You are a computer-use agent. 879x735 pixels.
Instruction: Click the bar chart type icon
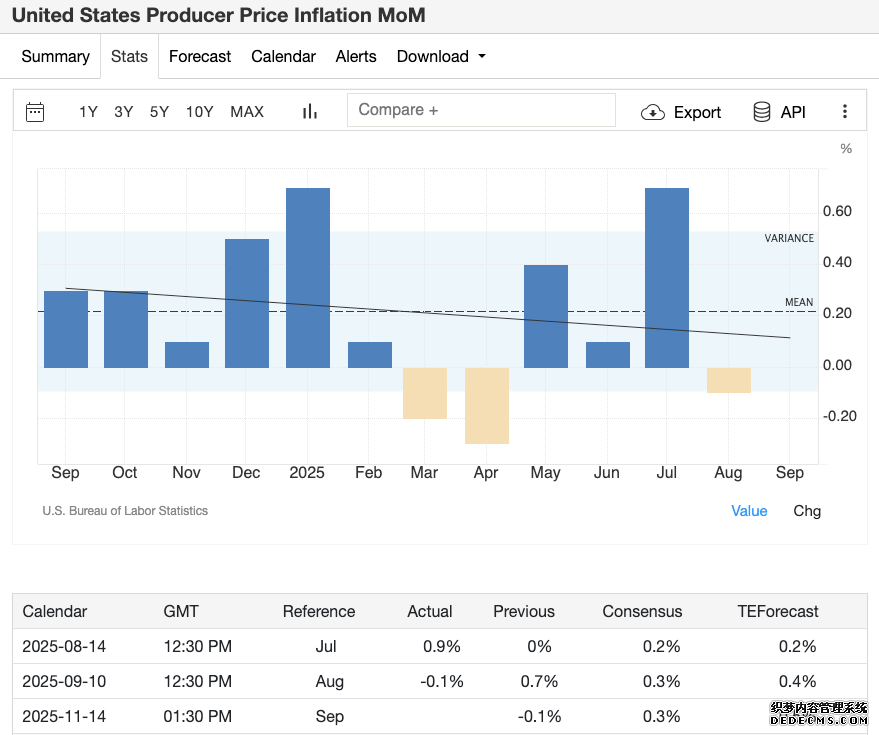310,112
